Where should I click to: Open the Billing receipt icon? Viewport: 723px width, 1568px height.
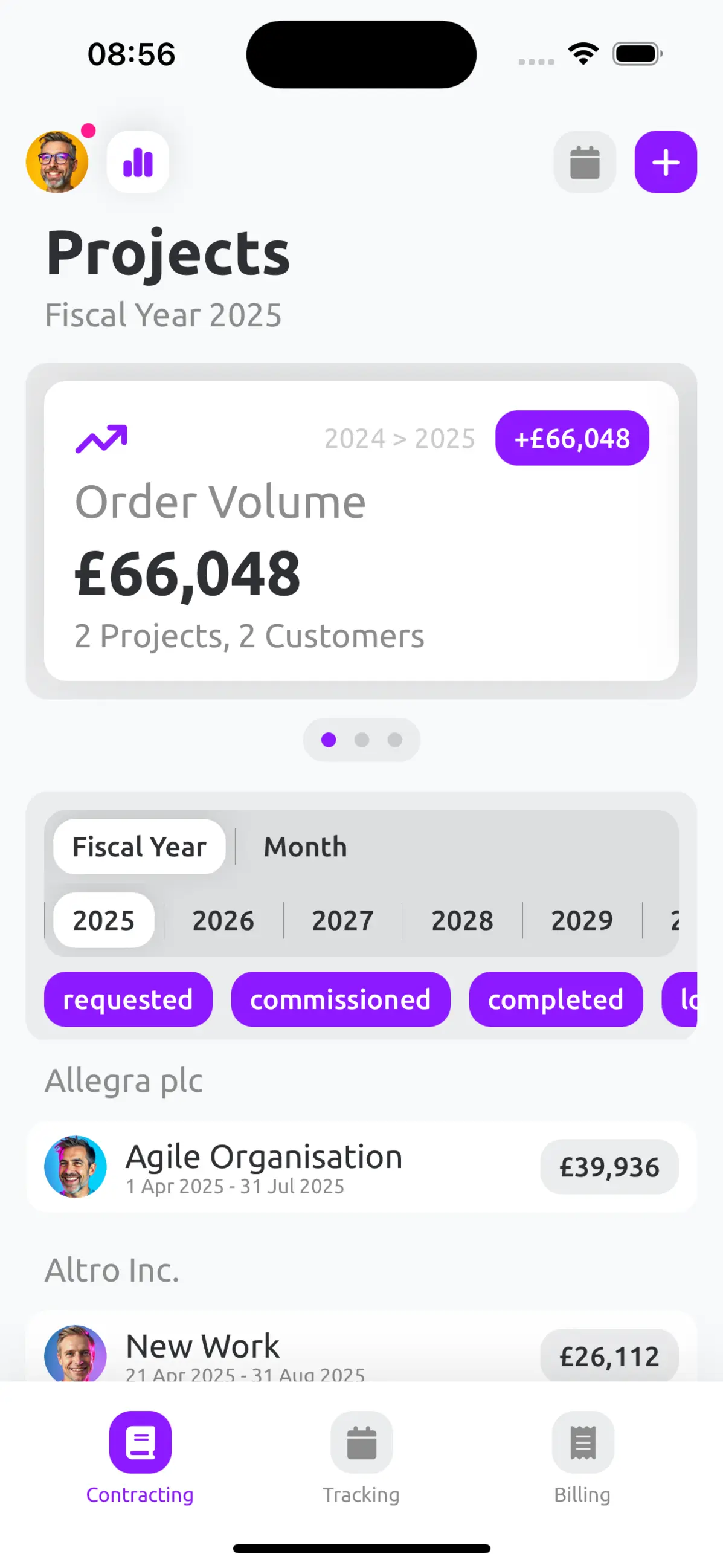tap(582, 1442)
